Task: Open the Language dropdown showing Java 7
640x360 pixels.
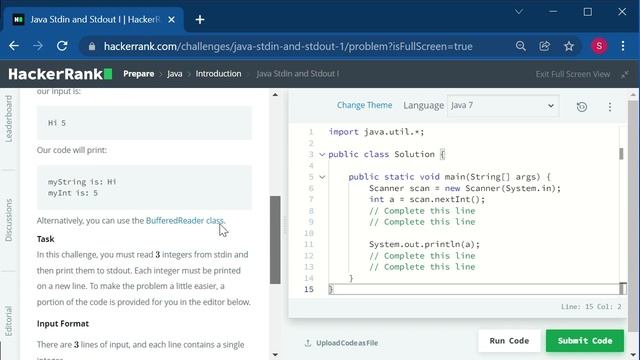Action: 503,105
